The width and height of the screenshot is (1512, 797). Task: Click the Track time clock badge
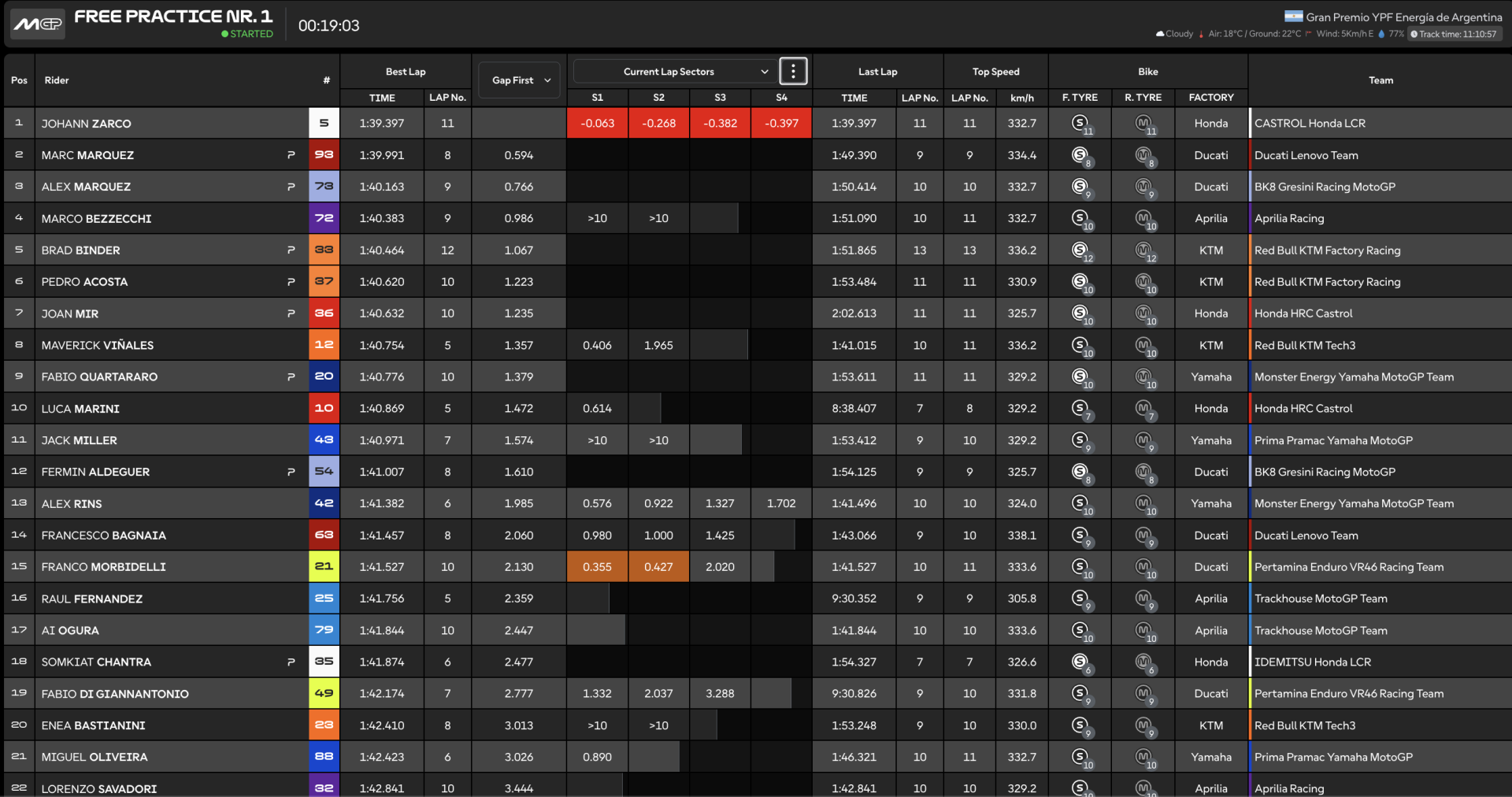[x=1456, y=34]
